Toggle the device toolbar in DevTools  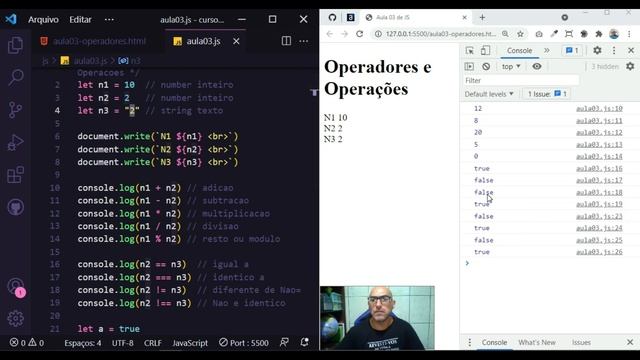tap(485, 51)
